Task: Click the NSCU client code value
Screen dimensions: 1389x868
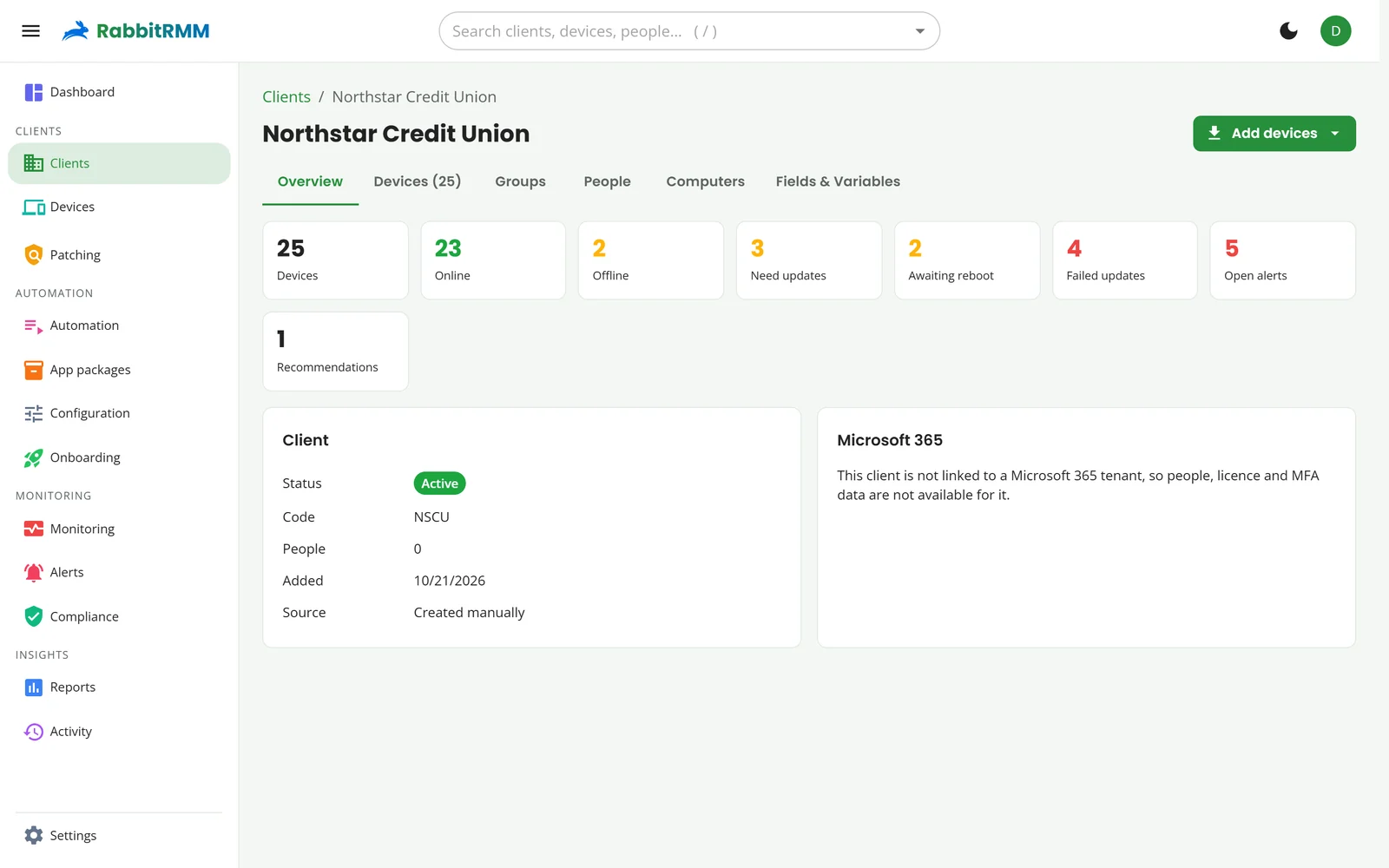Action: 431,517
